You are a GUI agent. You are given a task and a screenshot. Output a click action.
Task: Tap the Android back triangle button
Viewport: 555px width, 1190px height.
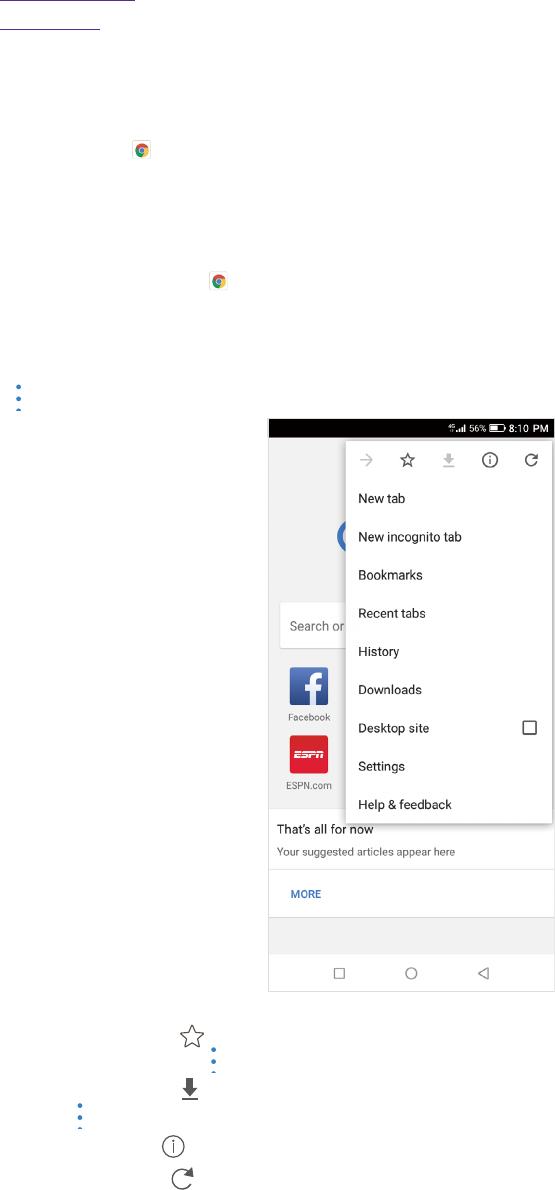click(482, 973)
